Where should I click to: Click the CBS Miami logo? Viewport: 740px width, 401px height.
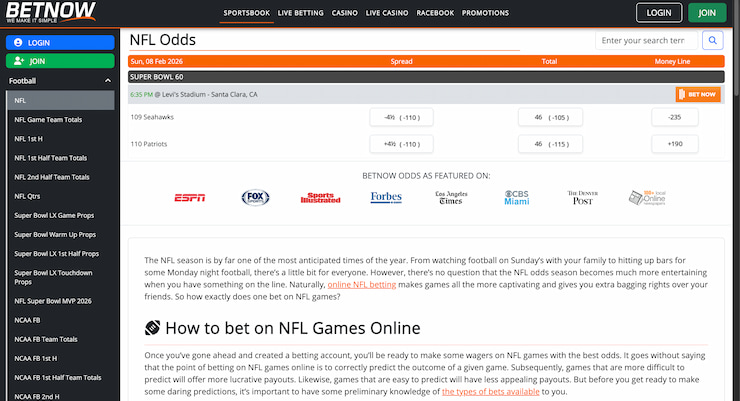point(517,197)
